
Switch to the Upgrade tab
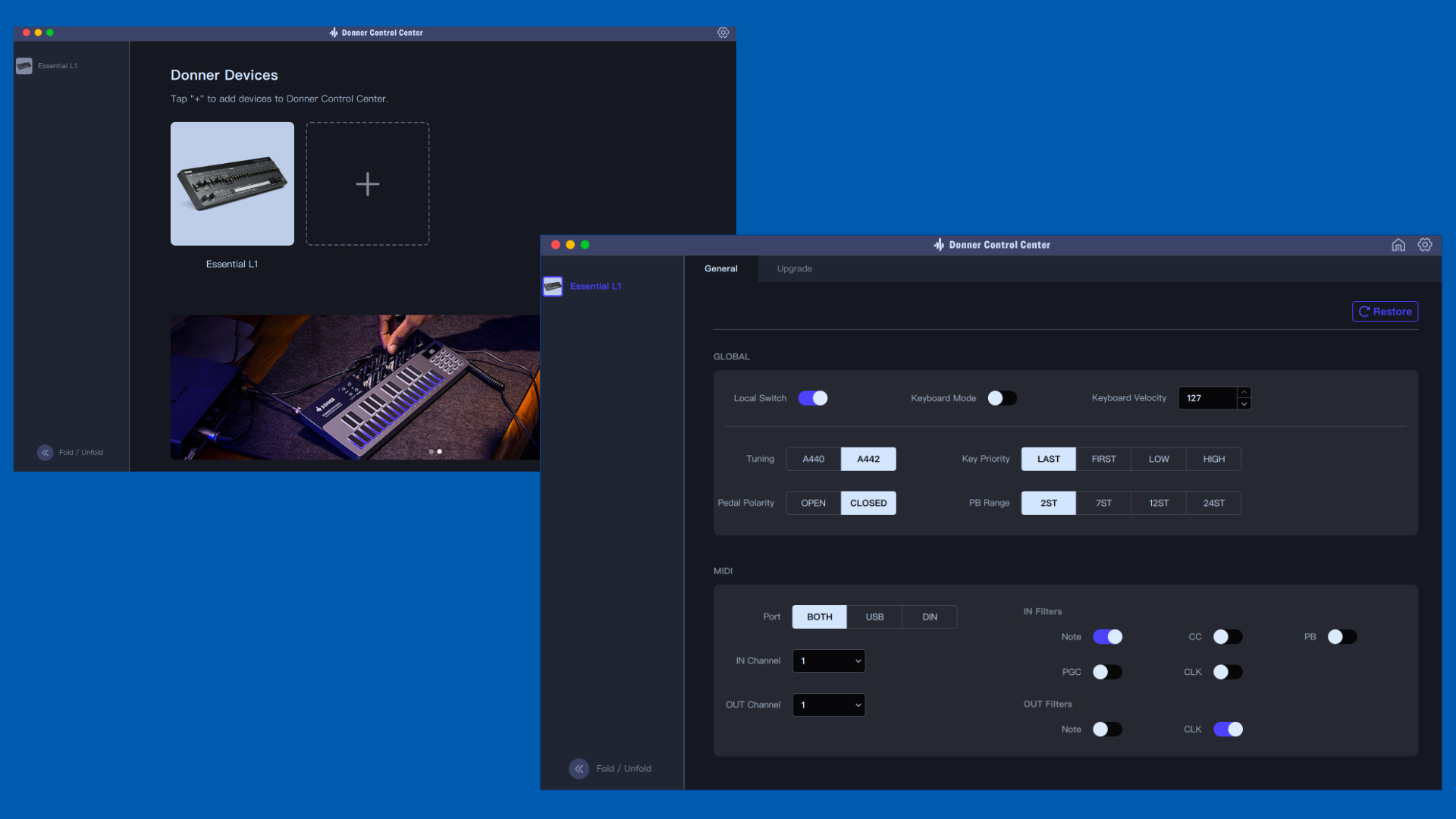point(794,268)
